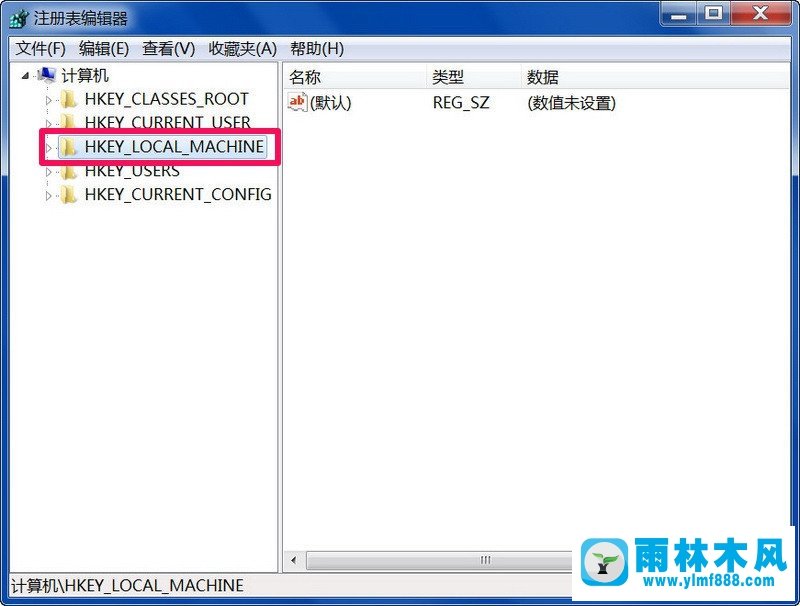The image size is (800, 606).
Task: Expand the HKEY_CLASSES_ROOT tree node
Action: (48, 100)
